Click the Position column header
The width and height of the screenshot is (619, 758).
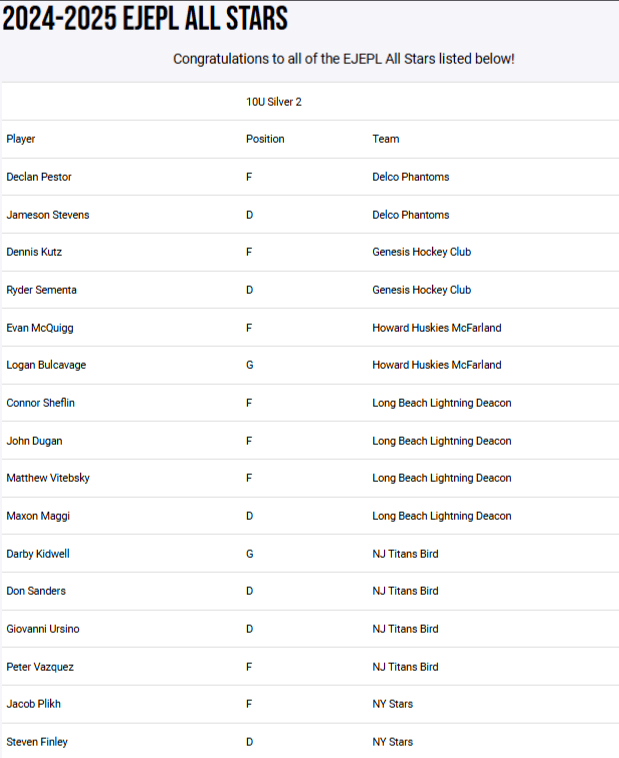coord(265,139)
